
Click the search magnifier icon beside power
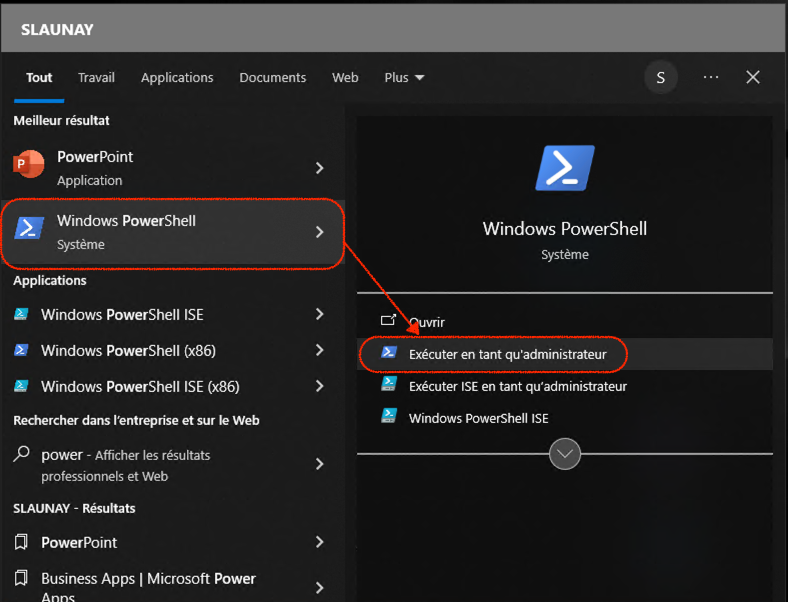(21, 455)
